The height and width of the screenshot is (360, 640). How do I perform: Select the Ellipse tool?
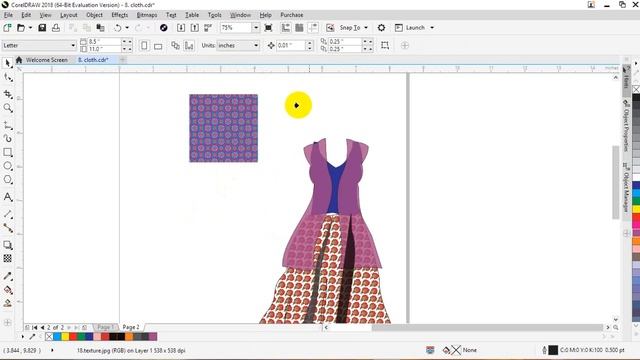7,166
